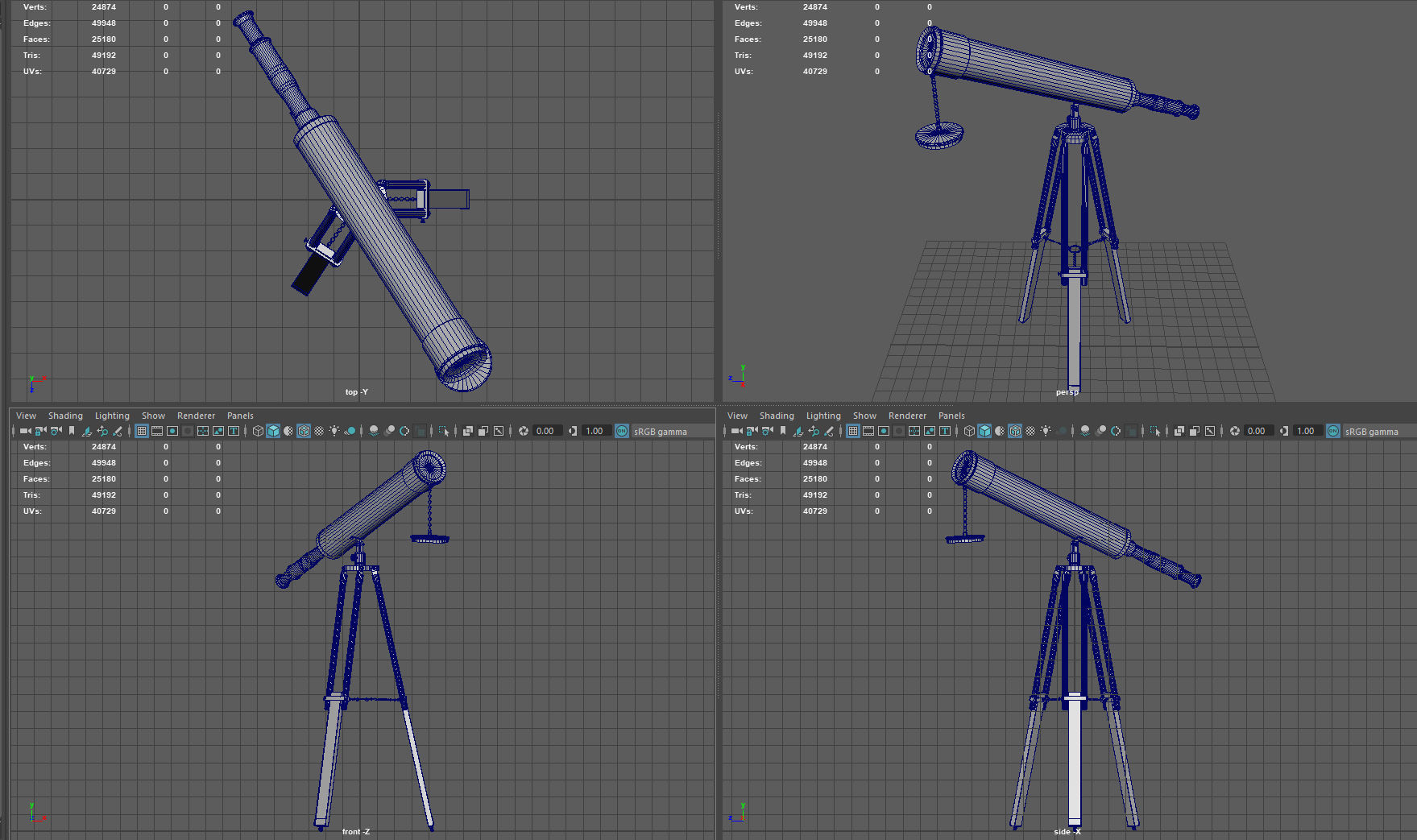Open View menu in side panel
The height and width of the screenshot is (840, 1417).
point(738,416)
